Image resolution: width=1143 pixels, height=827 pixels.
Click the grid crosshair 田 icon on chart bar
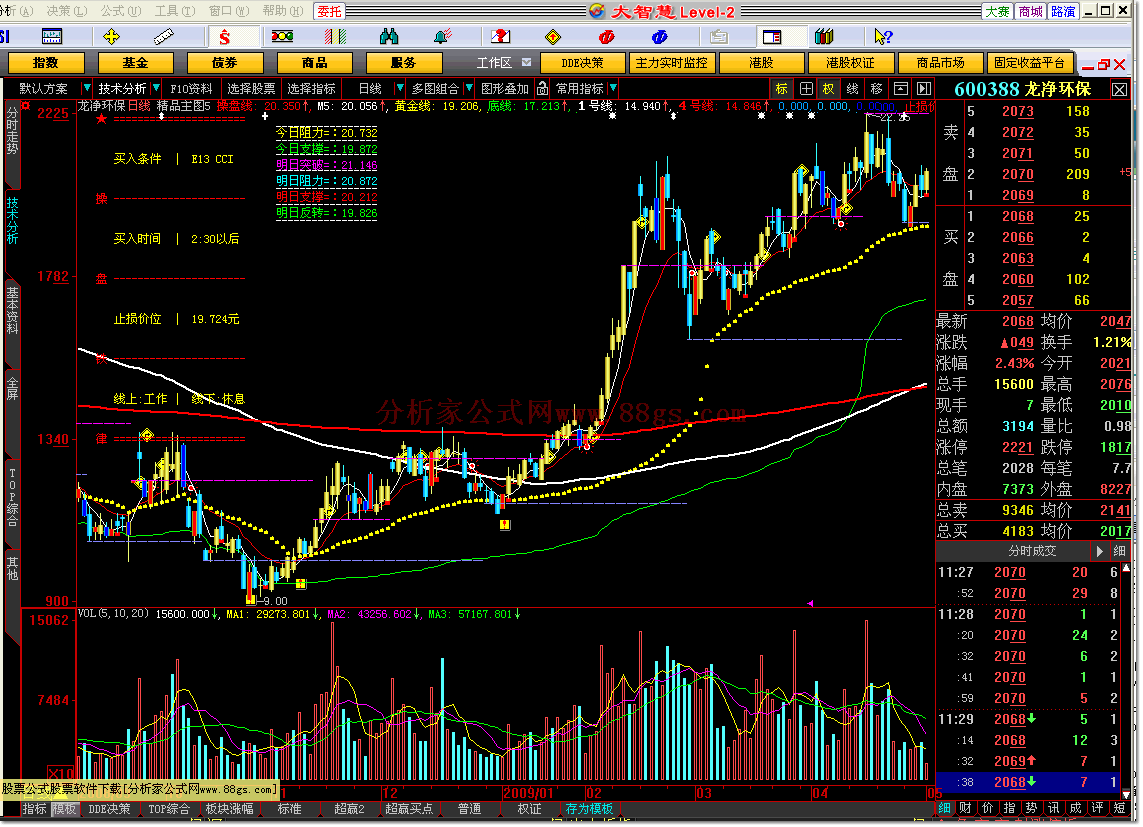[x=806, y=89]
